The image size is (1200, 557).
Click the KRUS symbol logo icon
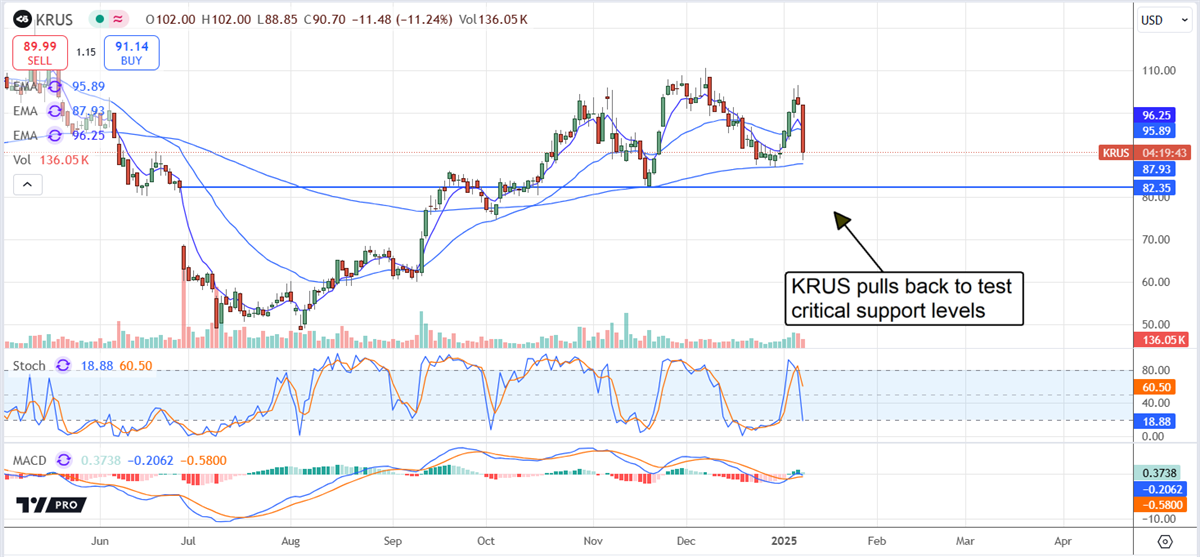(x=21, y=19)
